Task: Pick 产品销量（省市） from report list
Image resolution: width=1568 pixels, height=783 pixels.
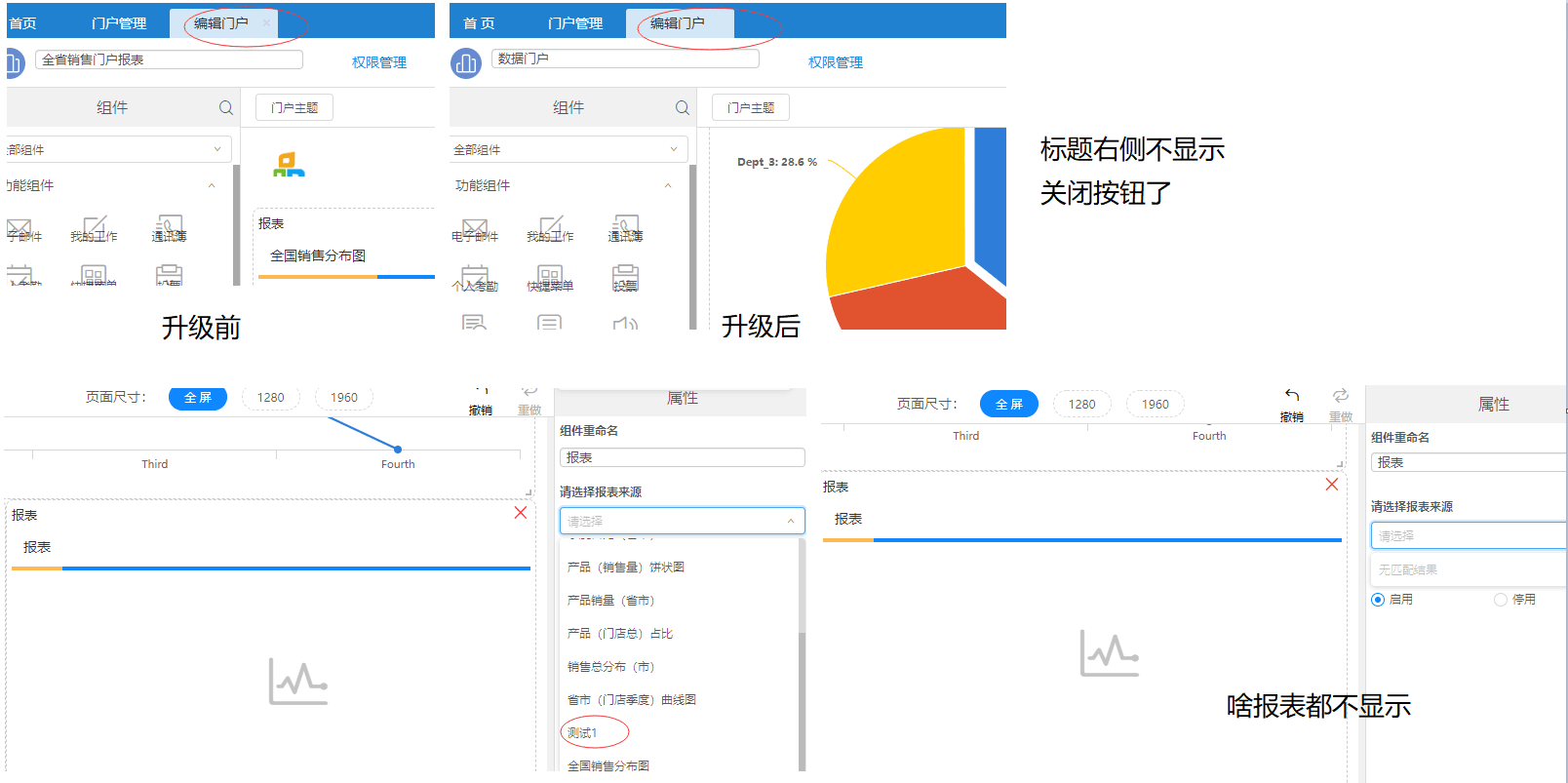Action: (x=611, y=600)
